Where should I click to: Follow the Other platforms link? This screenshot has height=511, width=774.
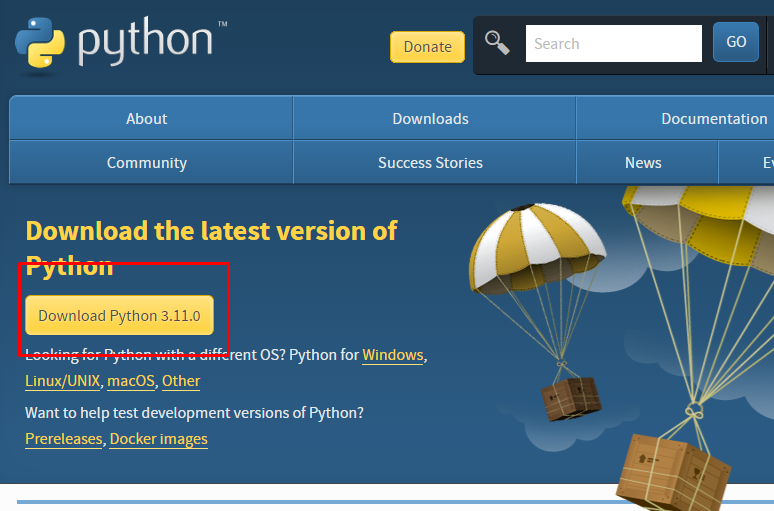click(181, 381)
